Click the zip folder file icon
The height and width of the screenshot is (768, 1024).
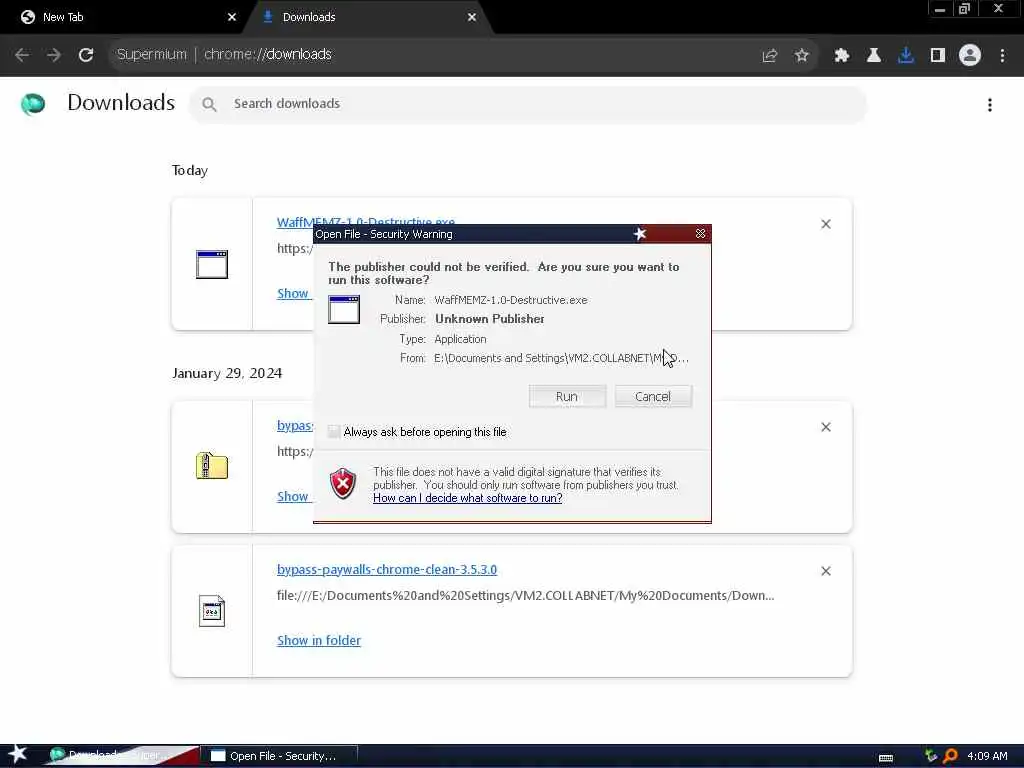click(212, 466)
